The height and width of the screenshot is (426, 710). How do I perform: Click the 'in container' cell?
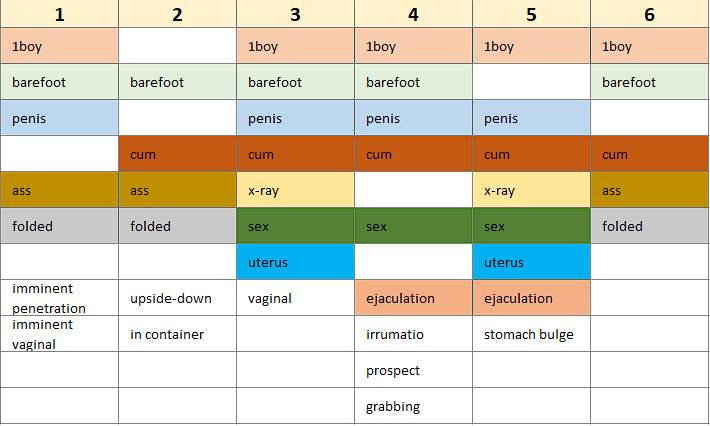point(177,334)
